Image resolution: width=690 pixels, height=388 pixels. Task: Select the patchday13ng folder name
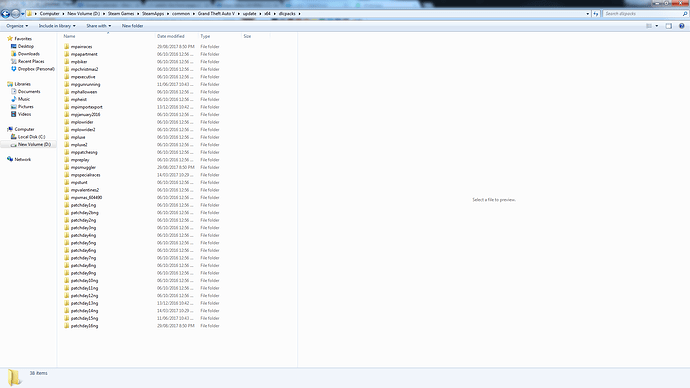pyautogui.click(x=84, y=303)
